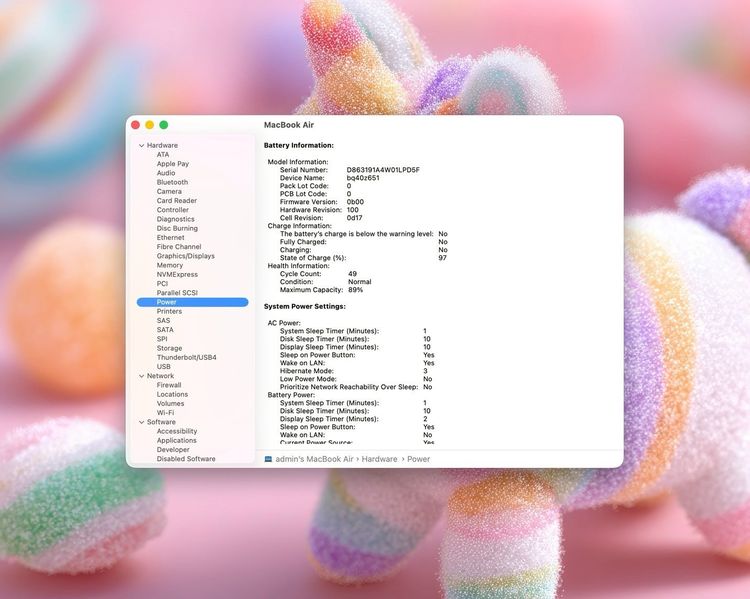Select SPI in the sidebar
Viewport: 750px width, 599px height.
(x=162, y=339)
